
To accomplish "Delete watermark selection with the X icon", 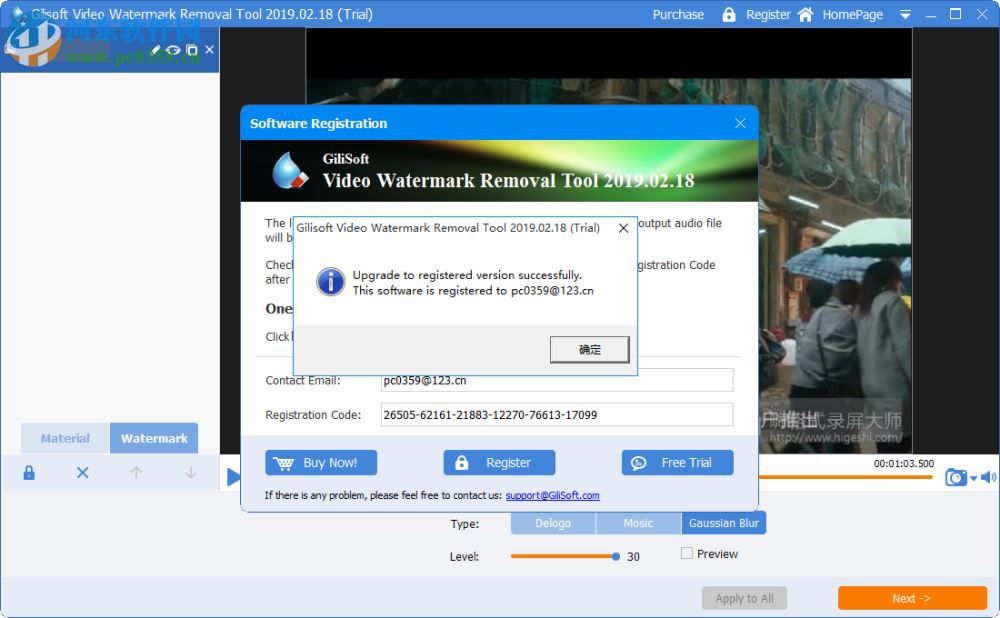I will tap(82, 472).
